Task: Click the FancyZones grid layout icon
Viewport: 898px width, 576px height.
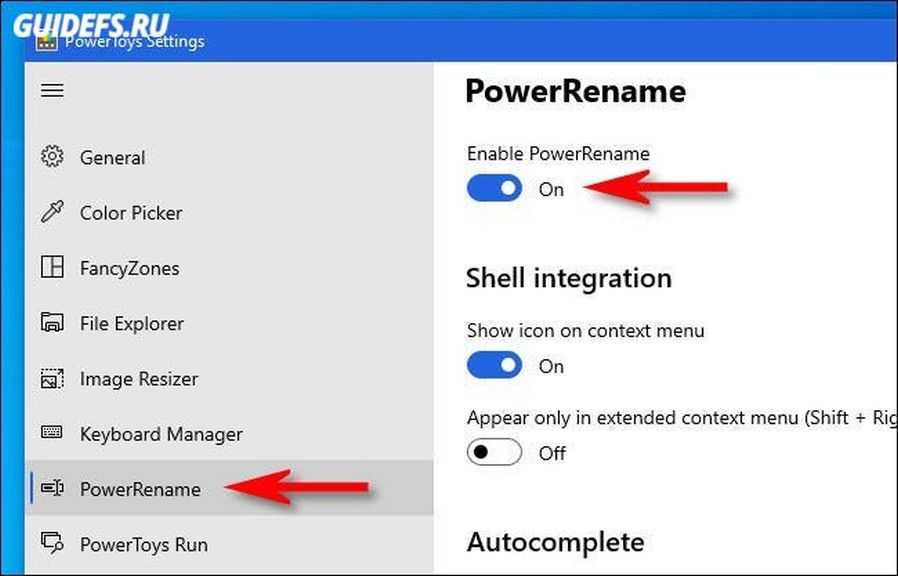Action: (52, 268)
